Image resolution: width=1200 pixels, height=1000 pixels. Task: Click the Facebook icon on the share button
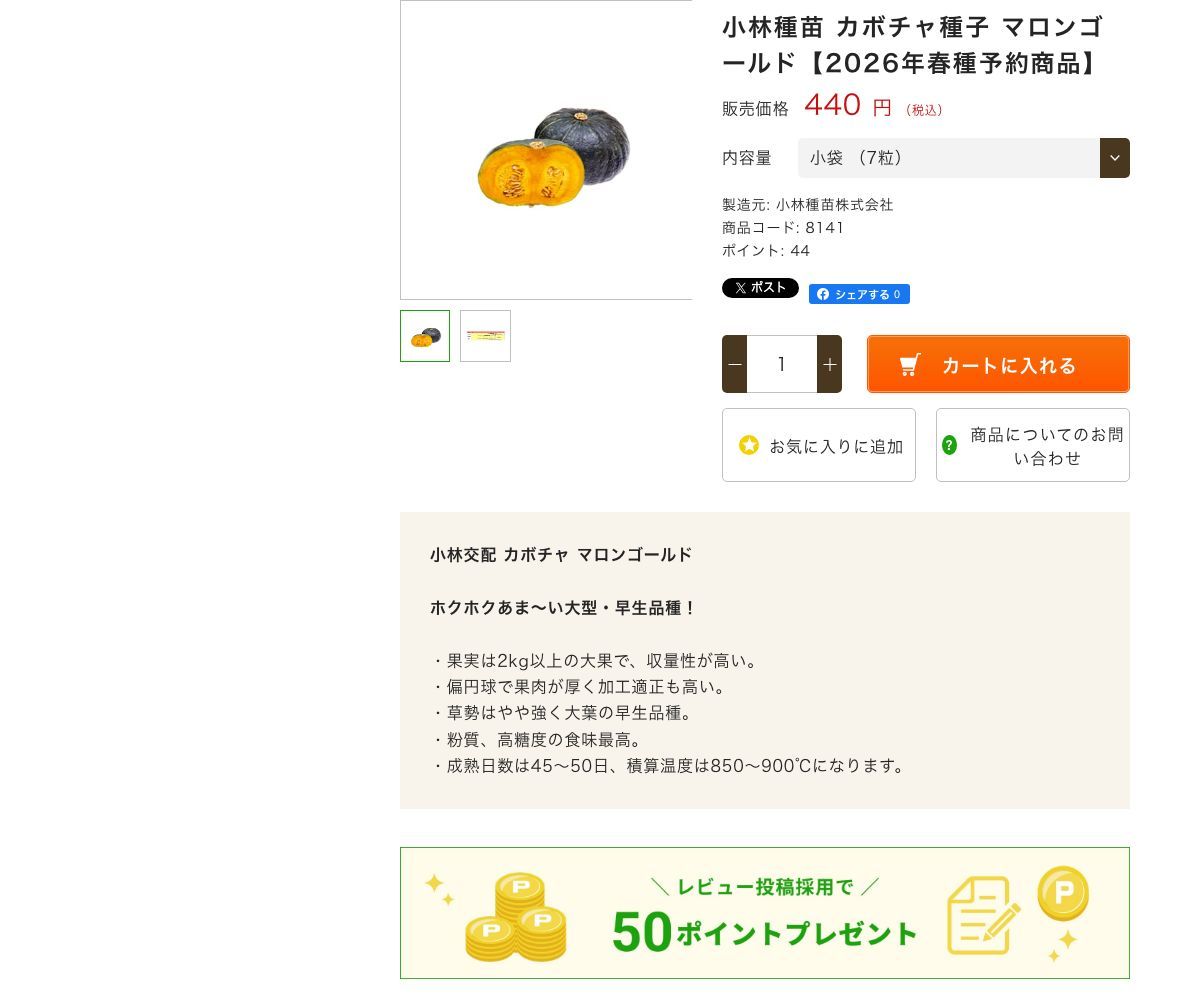[823, 294]
